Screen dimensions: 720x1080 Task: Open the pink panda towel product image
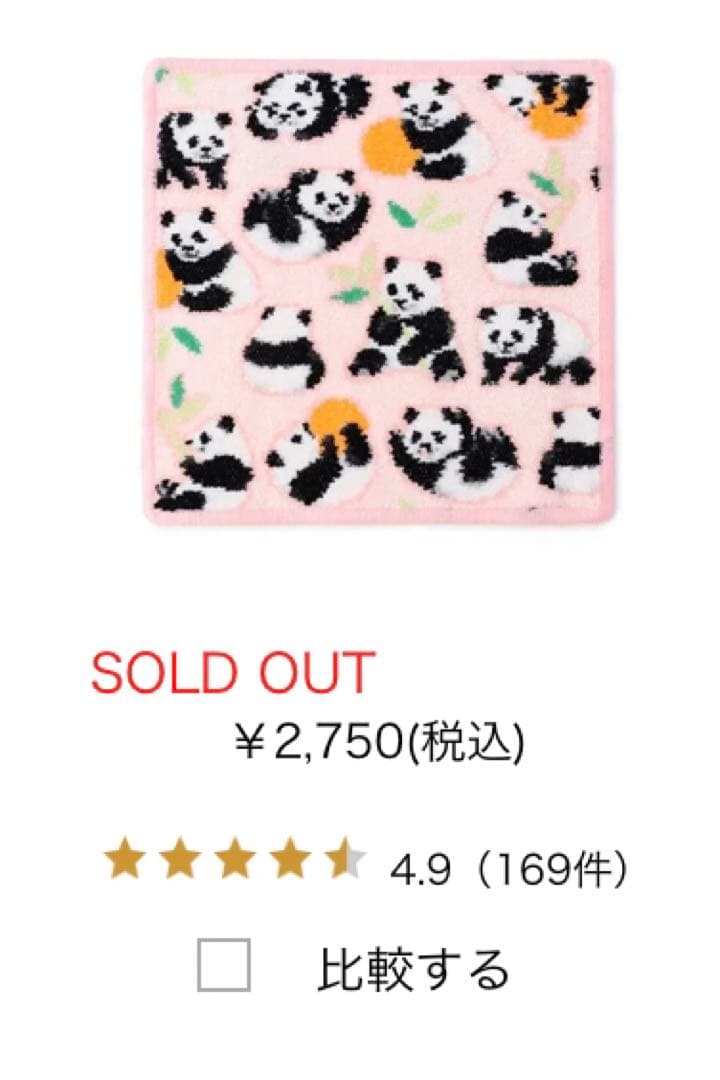point(378,291)
